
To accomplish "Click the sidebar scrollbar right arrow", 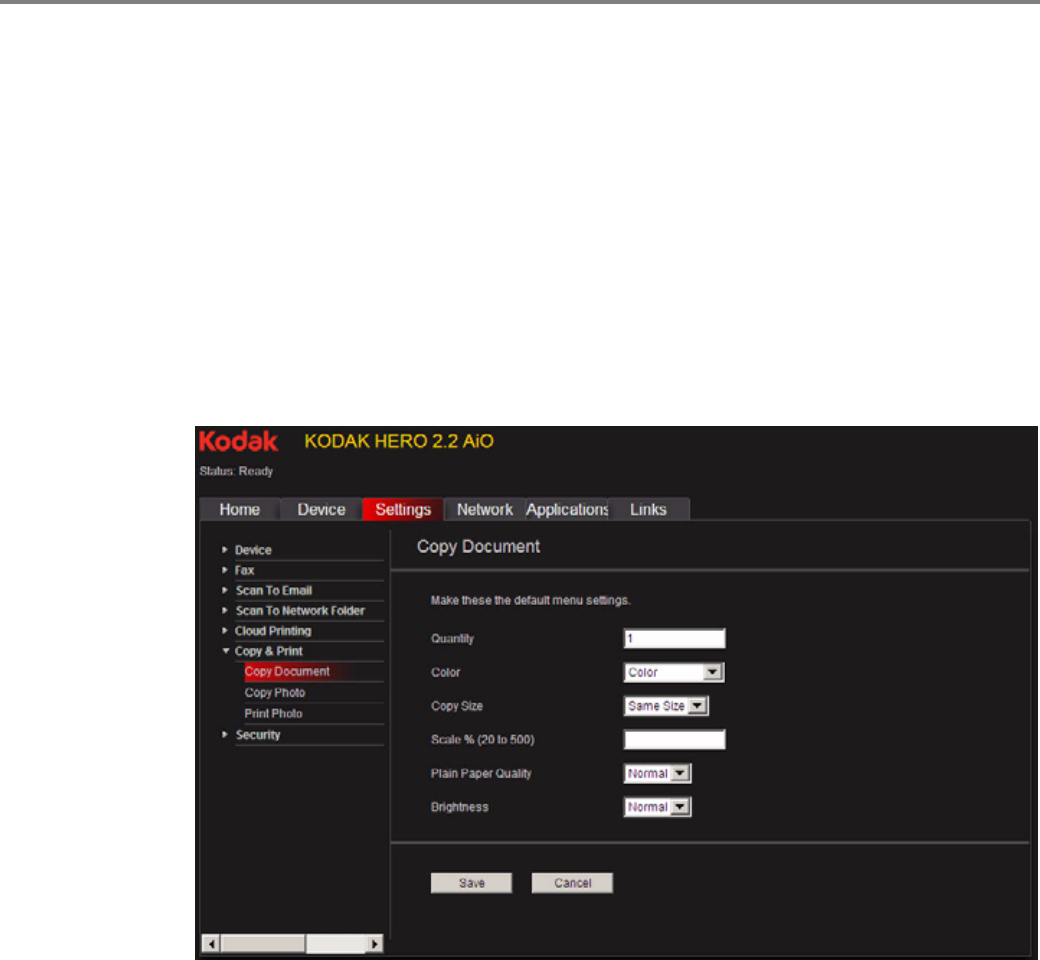I will pyautogui.click(x=375, y=943).
